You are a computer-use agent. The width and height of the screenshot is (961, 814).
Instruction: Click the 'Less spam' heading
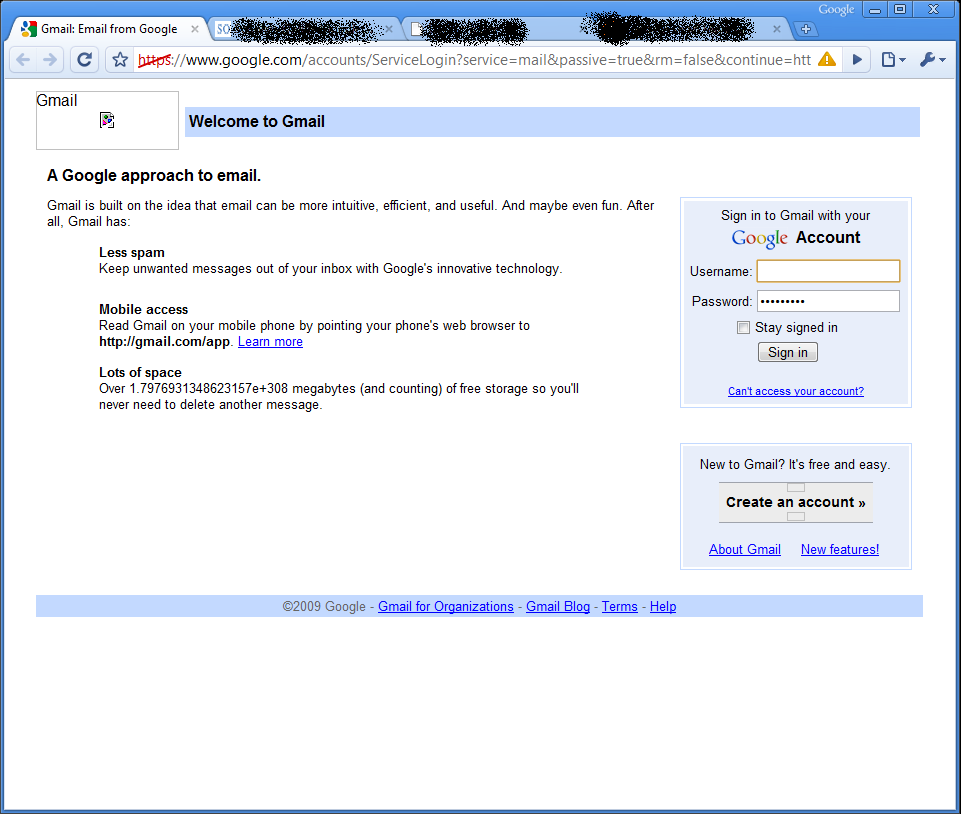click(132, 253)
